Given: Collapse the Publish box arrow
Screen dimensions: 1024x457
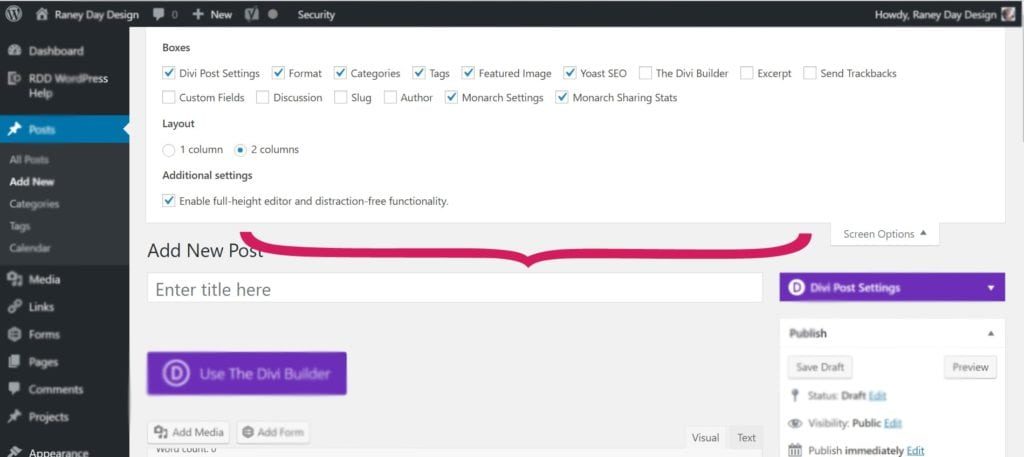Looking at the screenshot, I should point(991,334).
